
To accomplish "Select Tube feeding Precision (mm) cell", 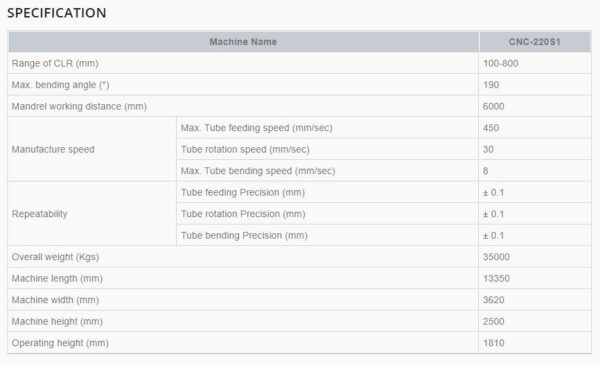I will click(x=328, y=192).
